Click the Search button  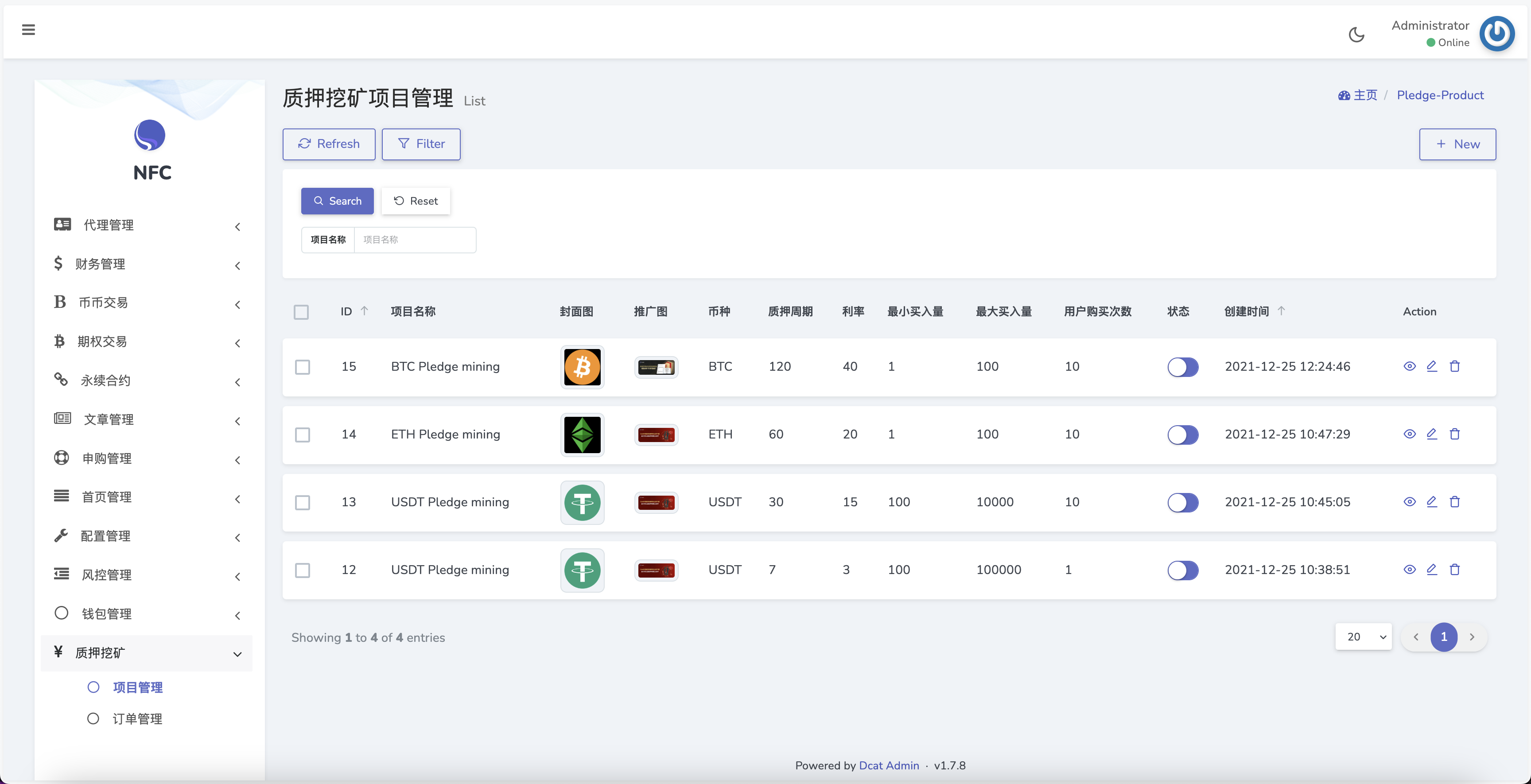337,201
